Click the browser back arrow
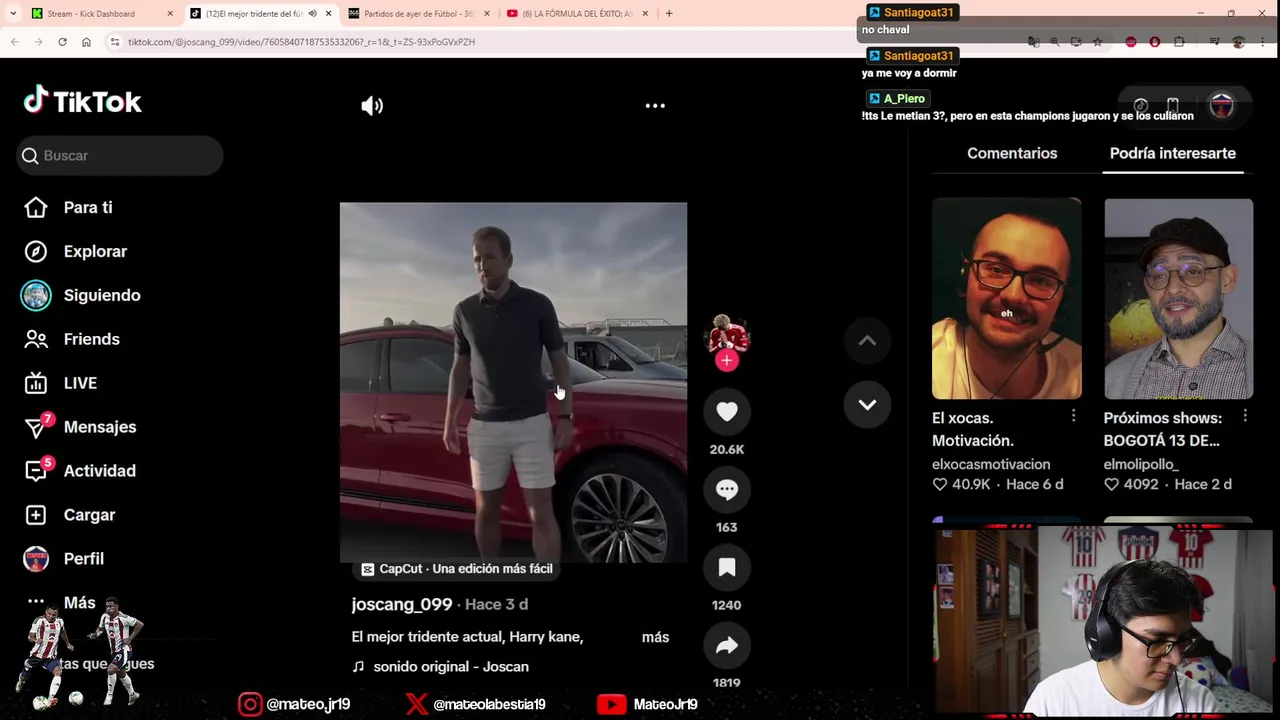 [15, 42]
